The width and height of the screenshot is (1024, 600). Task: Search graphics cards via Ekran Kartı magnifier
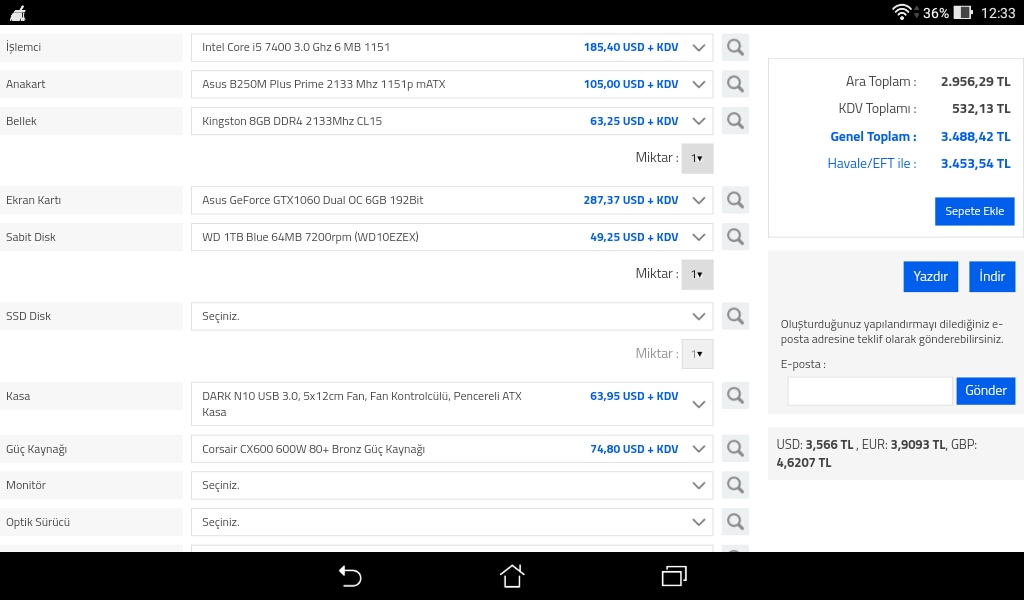pyautogui.click(x=735, y=200)
